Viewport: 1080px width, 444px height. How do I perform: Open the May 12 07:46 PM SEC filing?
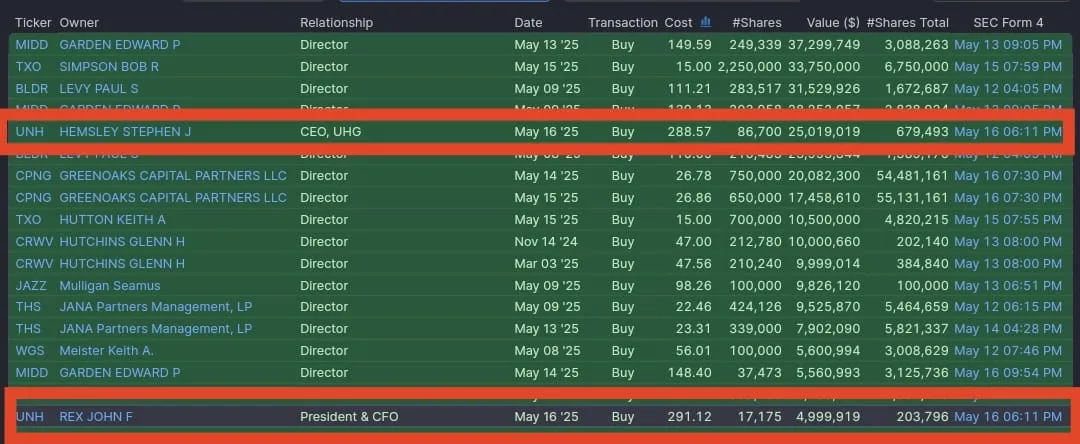1008,350
